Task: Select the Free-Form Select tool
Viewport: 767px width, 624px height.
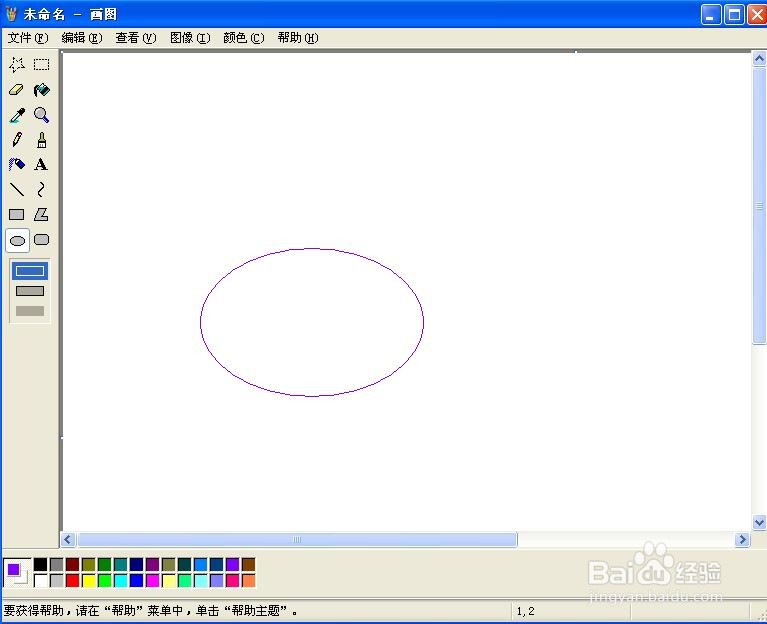Action: 17,65
